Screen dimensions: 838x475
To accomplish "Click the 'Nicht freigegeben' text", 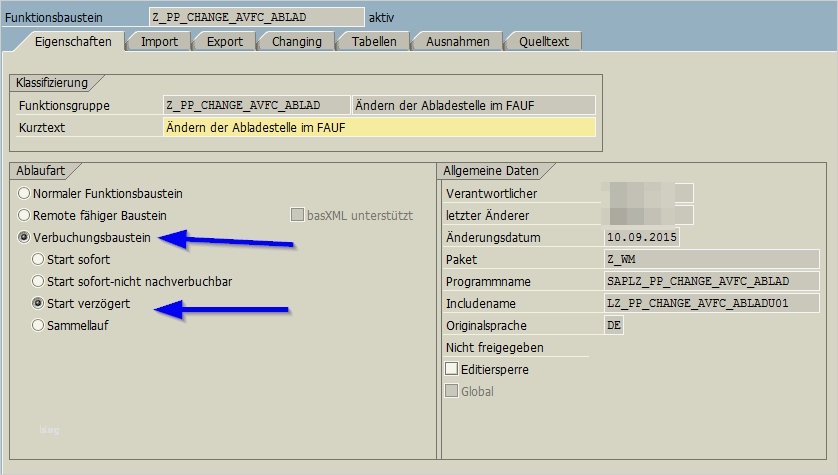I will click(495, 347).
